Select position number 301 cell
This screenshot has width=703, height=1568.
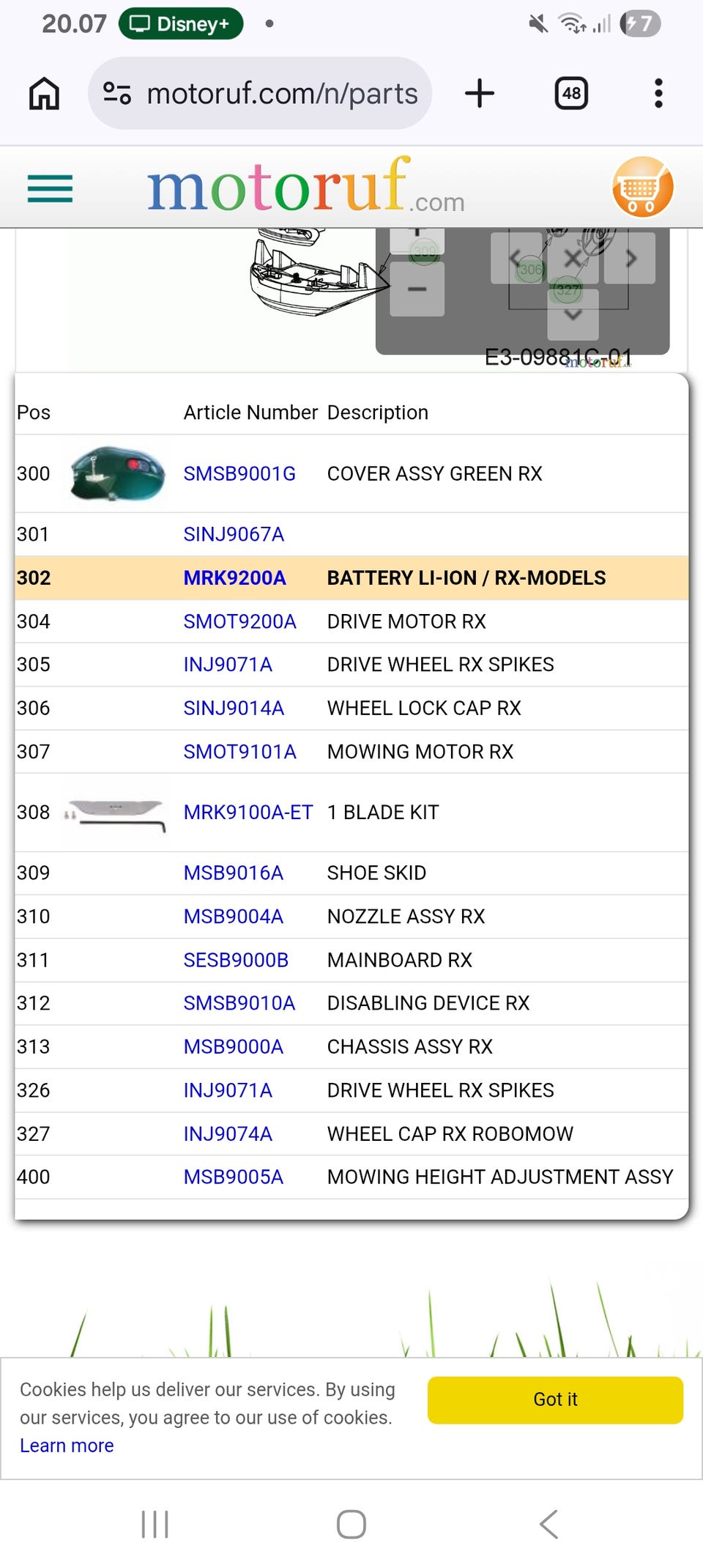click(x=33, y=534)
